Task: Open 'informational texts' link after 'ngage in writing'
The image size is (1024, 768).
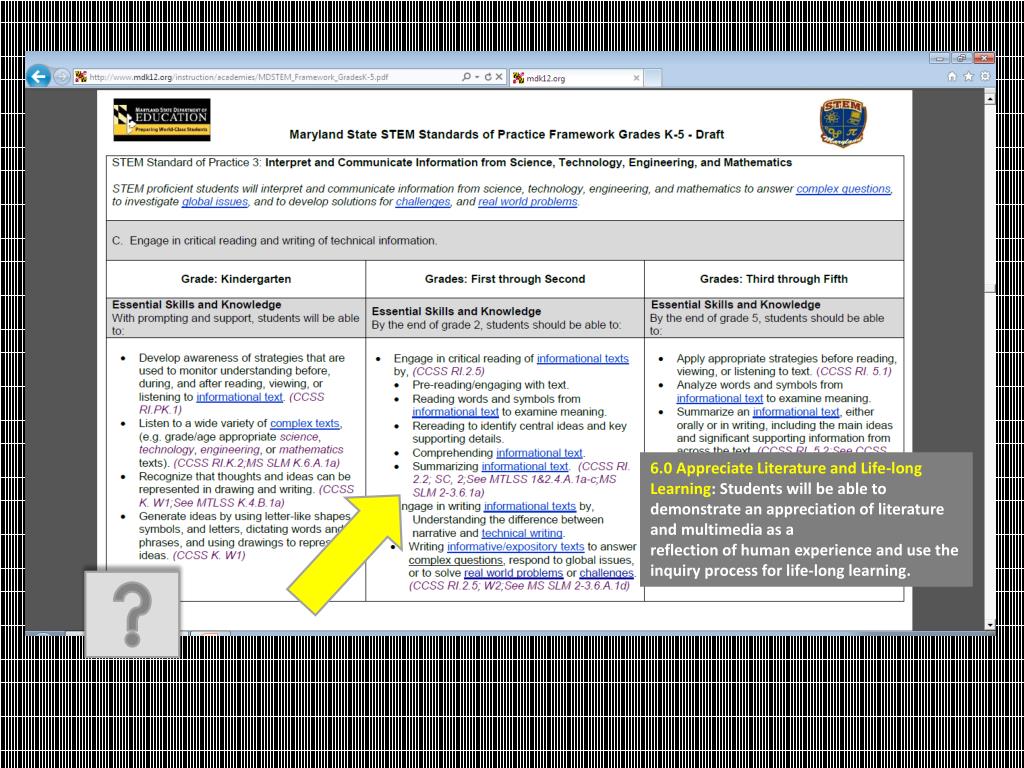Action: pyautogui.click(x=530, y=506)
